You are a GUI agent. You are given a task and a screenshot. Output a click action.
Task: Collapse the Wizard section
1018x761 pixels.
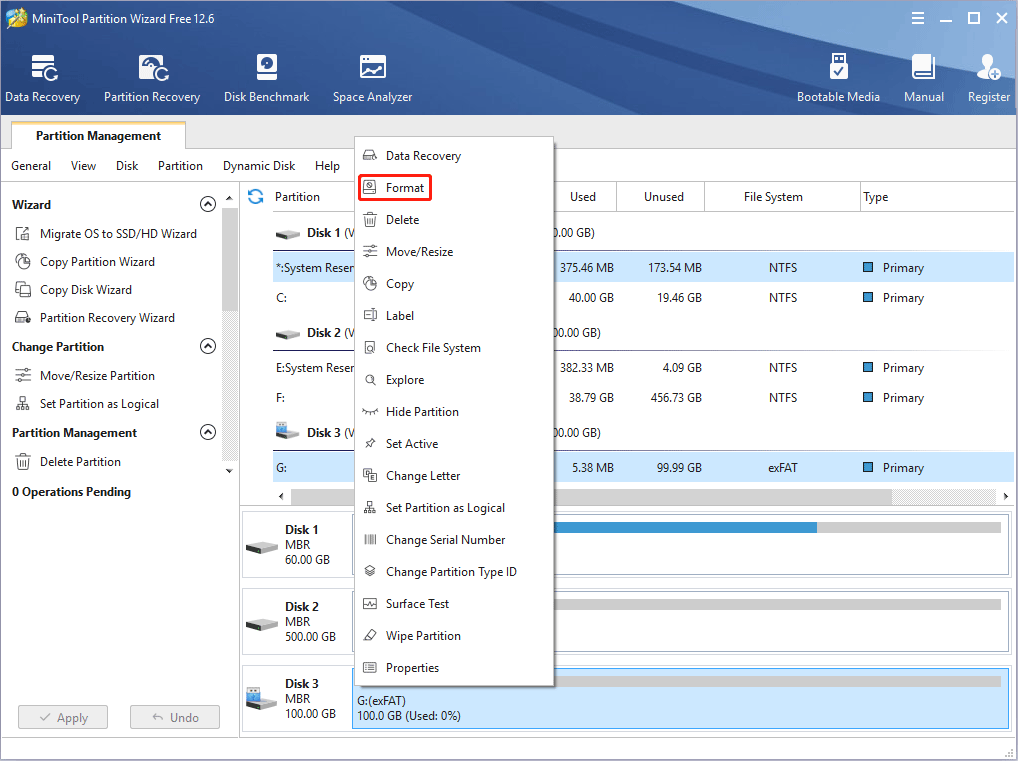click(x=208, y=205)
